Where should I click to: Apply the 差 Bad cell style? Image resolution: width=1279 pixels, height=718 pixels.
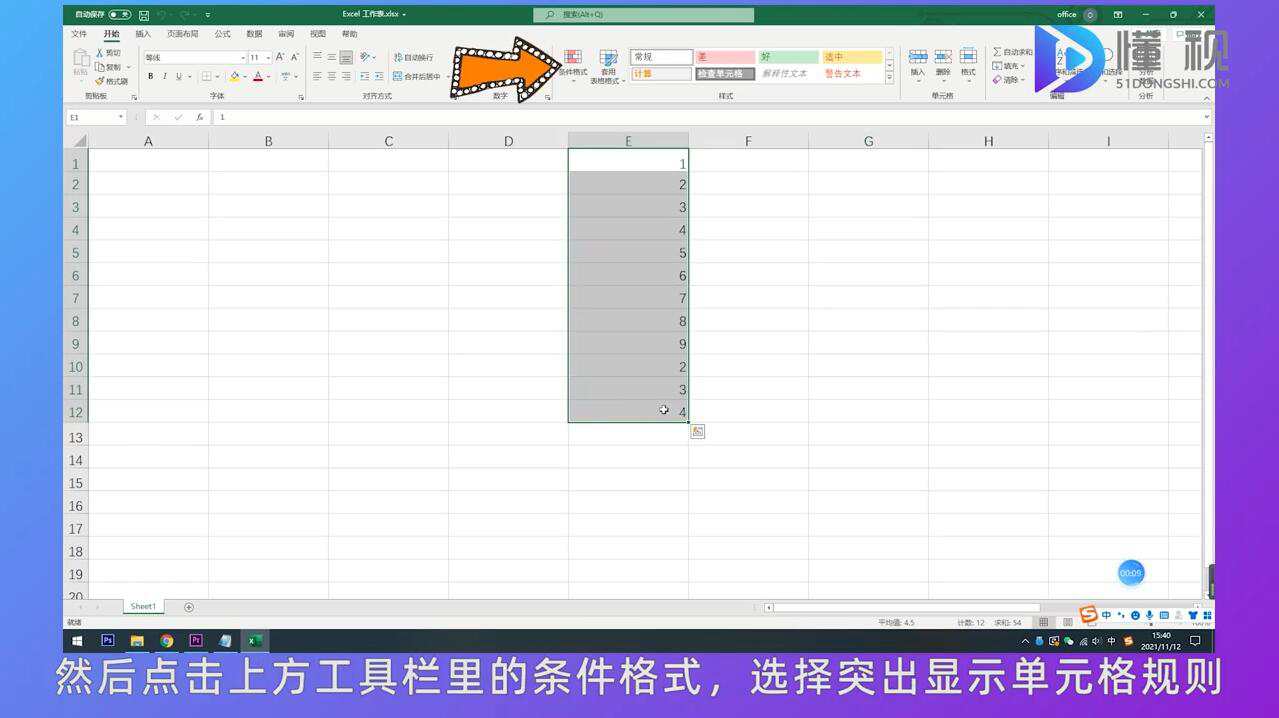pyautogui.click(x=725, y=57)
